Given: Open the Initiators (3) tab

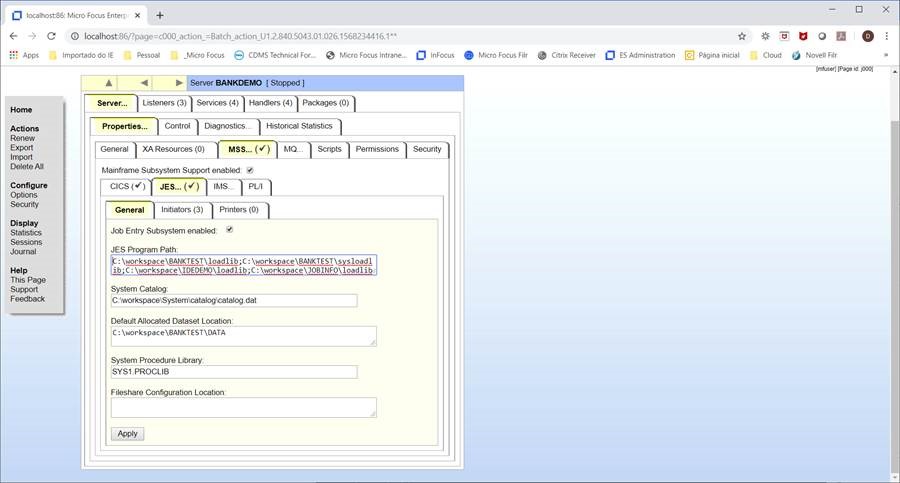Looking at the screenshot, I should pyautogui.click(x=182, y=210).
